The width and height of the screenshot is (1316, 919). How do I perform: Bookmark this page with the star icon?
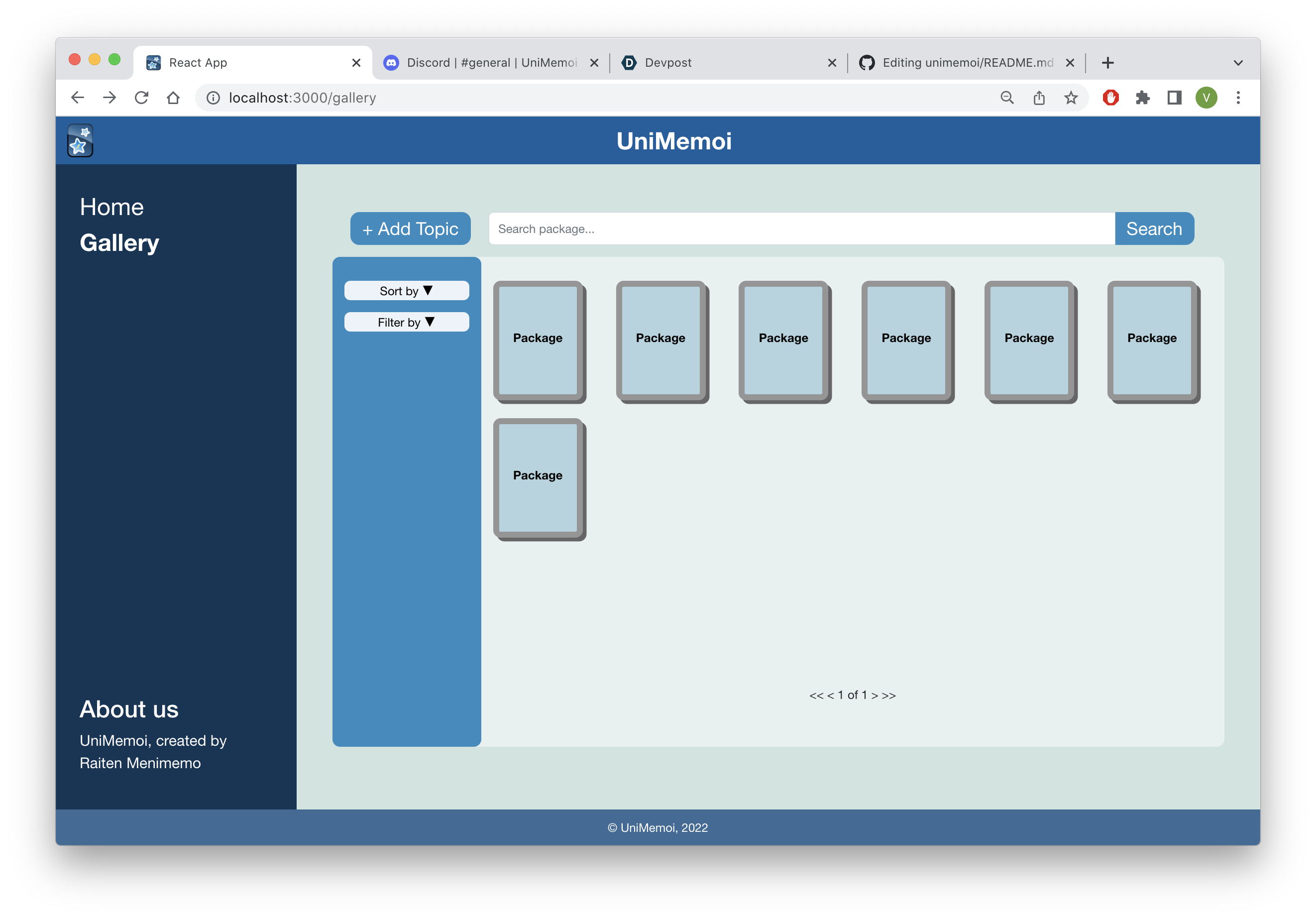pyautogui.click(x=1071, y=98)
